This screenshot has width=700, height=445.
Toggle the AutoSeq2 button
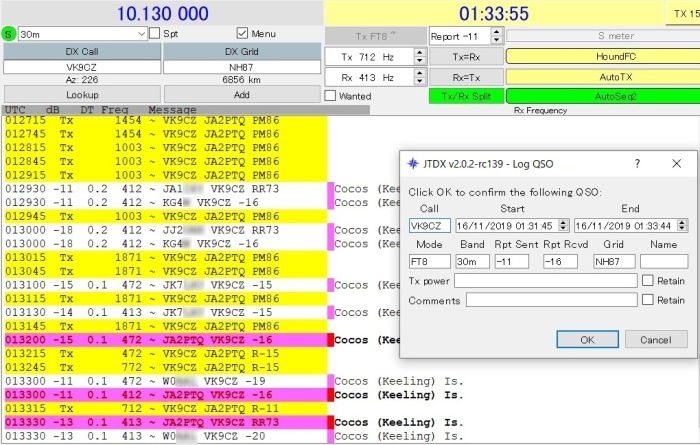[x=603, y=96]
